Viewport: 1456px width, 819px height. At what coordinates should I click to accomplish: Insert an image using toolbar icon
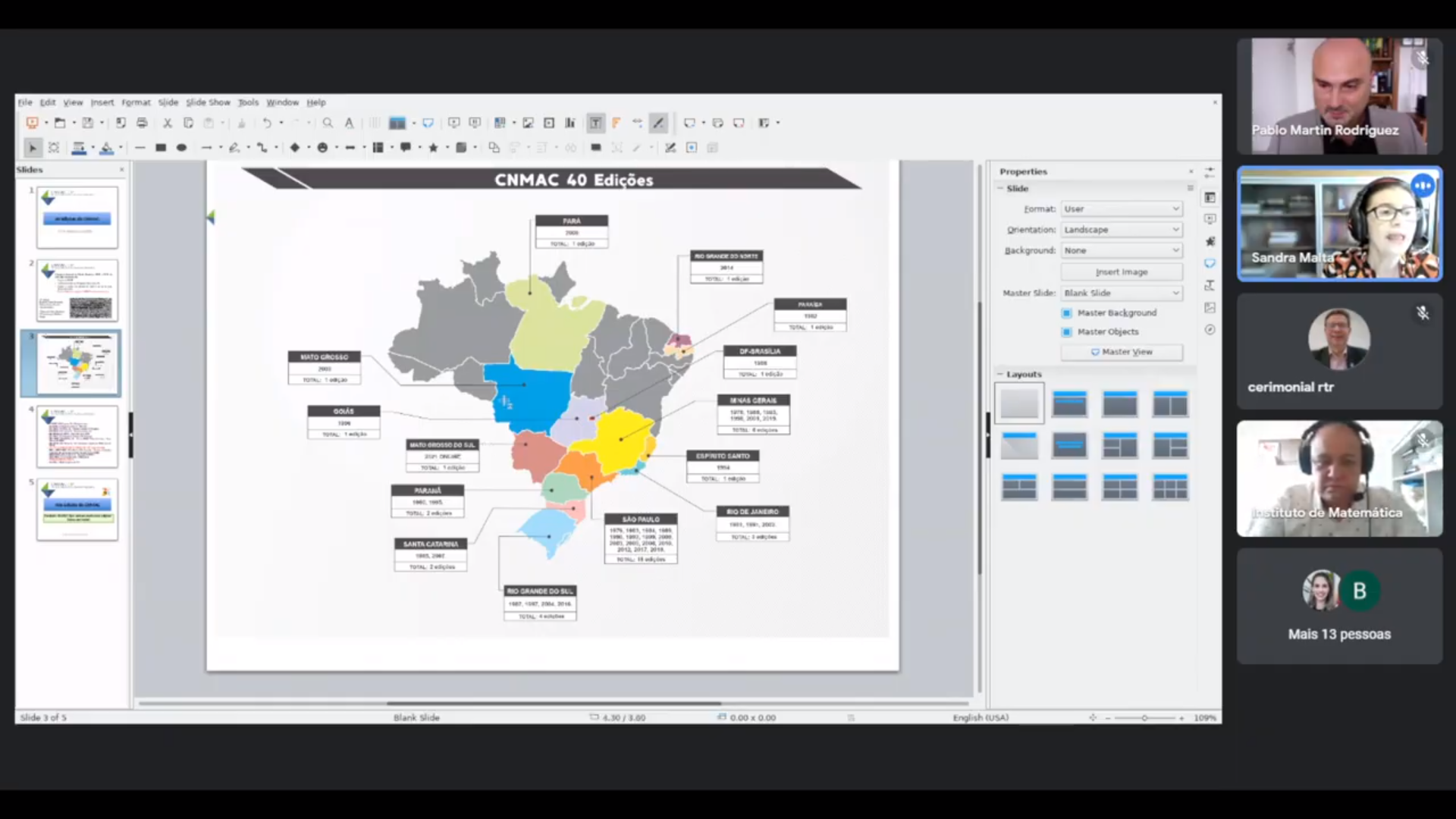(x=528, y=123)
